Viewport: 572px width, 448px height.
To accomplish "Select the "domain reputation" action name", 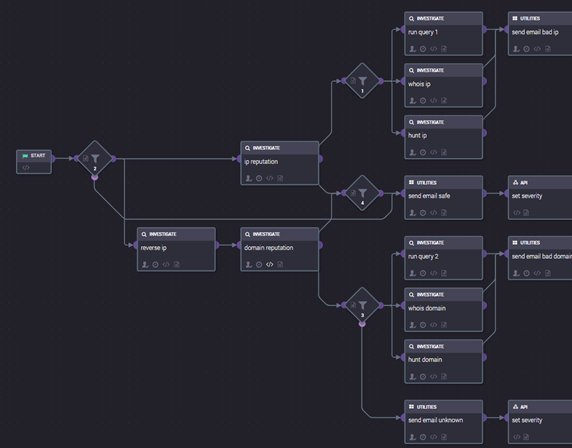I will [268, 248].
